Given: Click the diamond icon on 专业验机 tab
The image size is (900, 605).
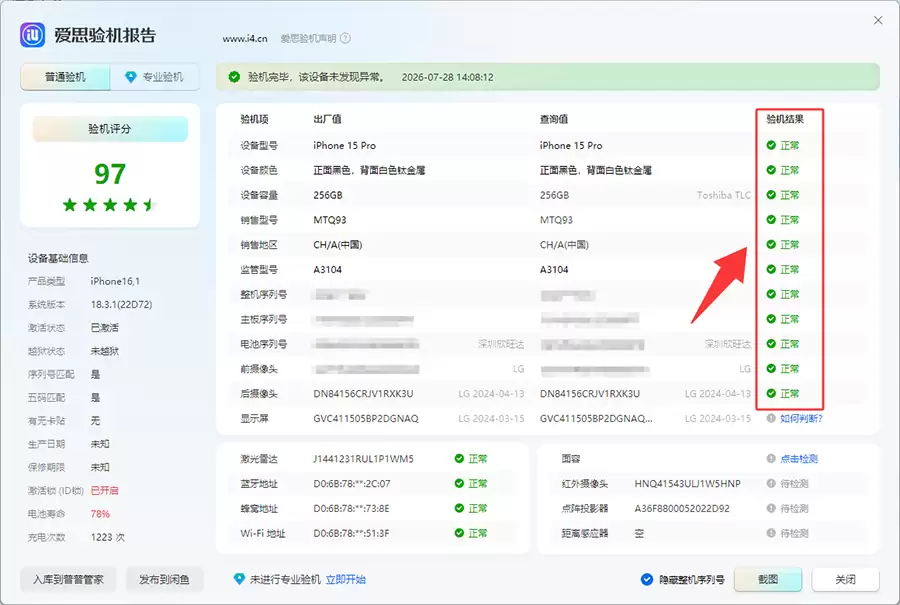Looking at the screenshot, I should (131, 77).
